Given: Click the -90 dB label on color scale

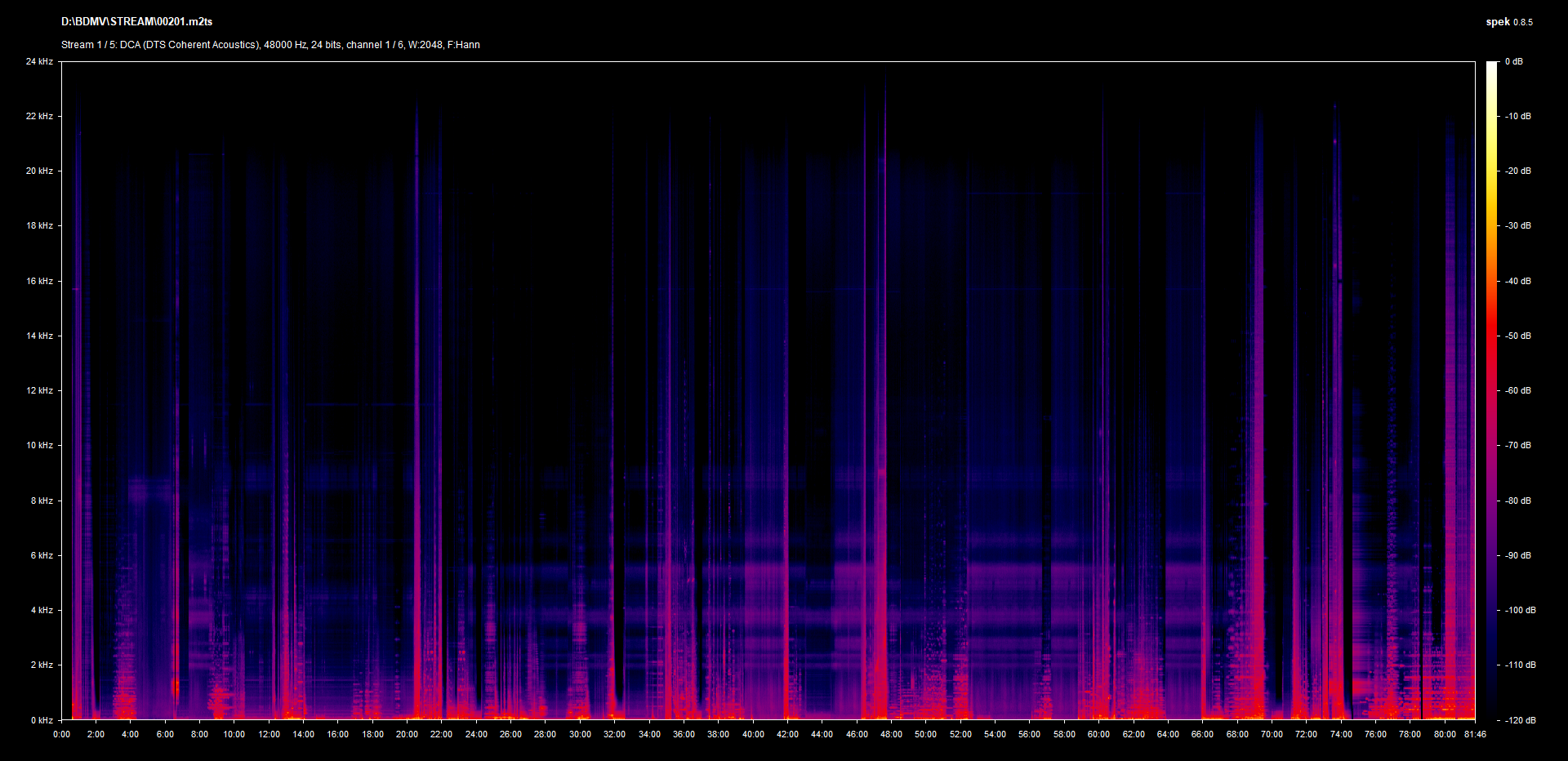Looking at the screenshot, I should point(1517,556).
